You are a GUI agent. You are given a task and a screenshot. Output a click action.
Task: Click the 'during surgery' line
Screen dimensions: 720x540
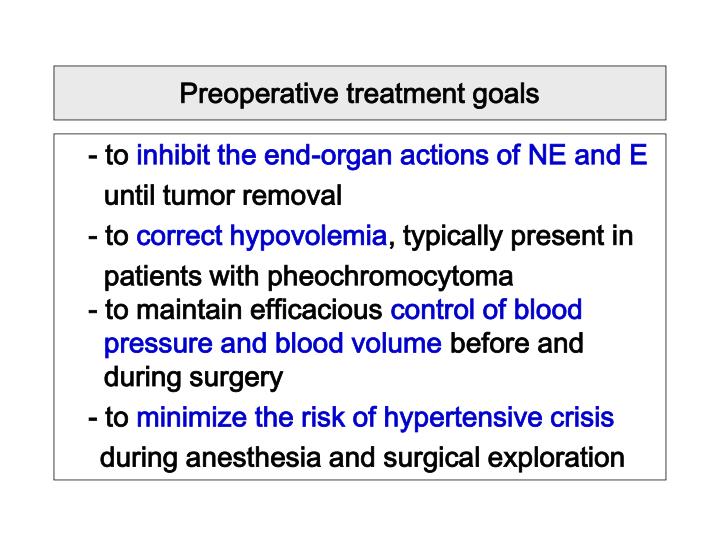coord(193,378)
